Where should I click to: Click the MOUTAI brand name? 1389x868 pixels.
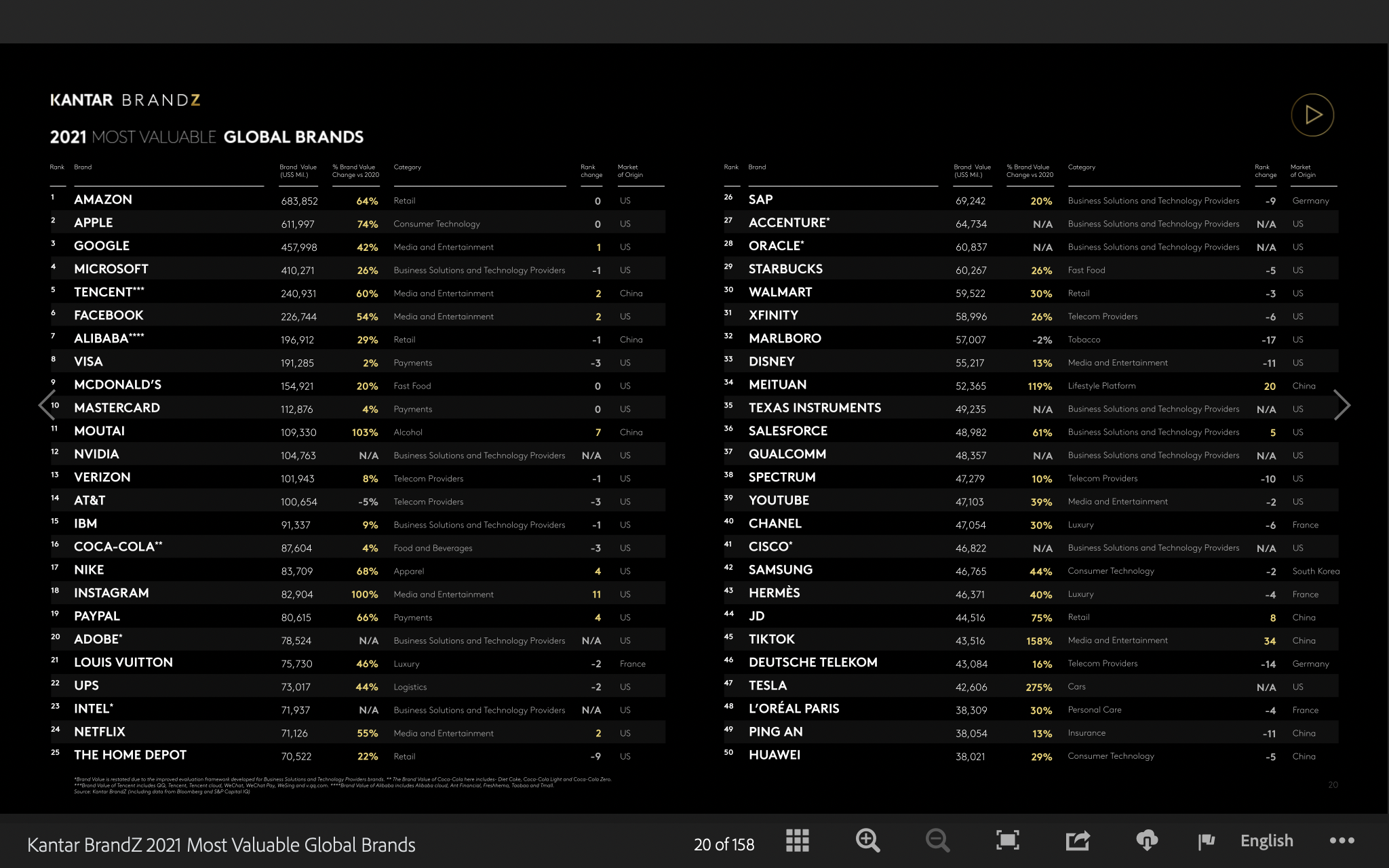click(x=100, y=431)
